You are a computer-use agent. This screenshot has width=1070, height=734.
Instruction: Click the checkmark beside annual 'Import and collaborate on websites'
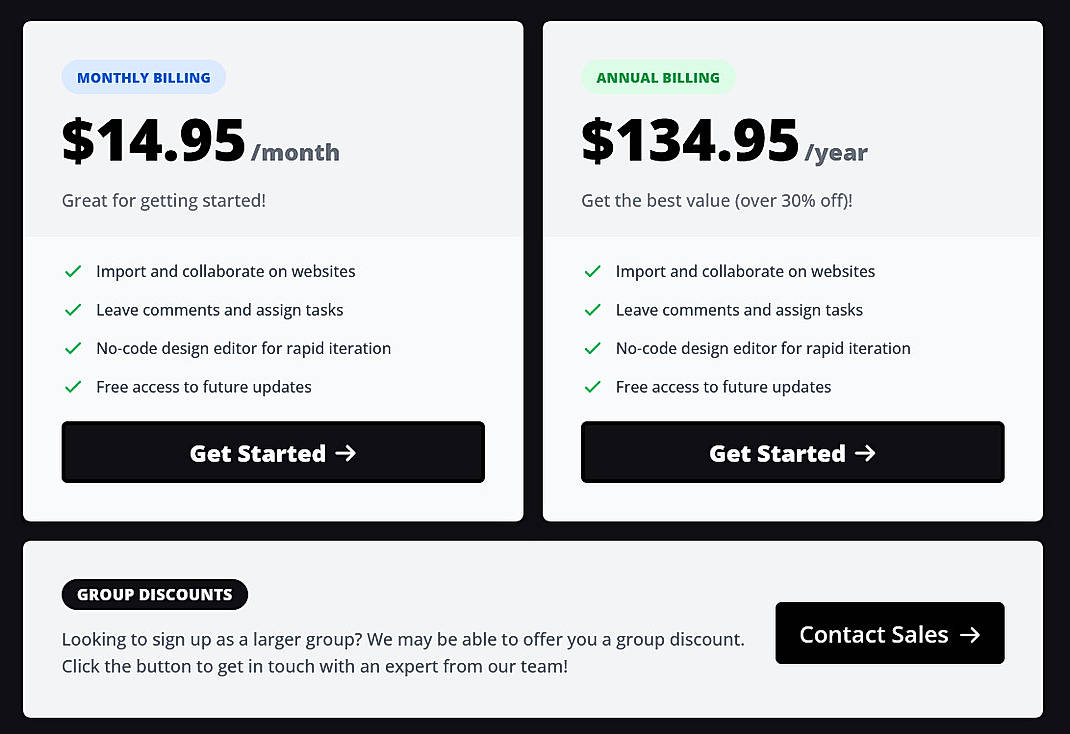point(592,271)
